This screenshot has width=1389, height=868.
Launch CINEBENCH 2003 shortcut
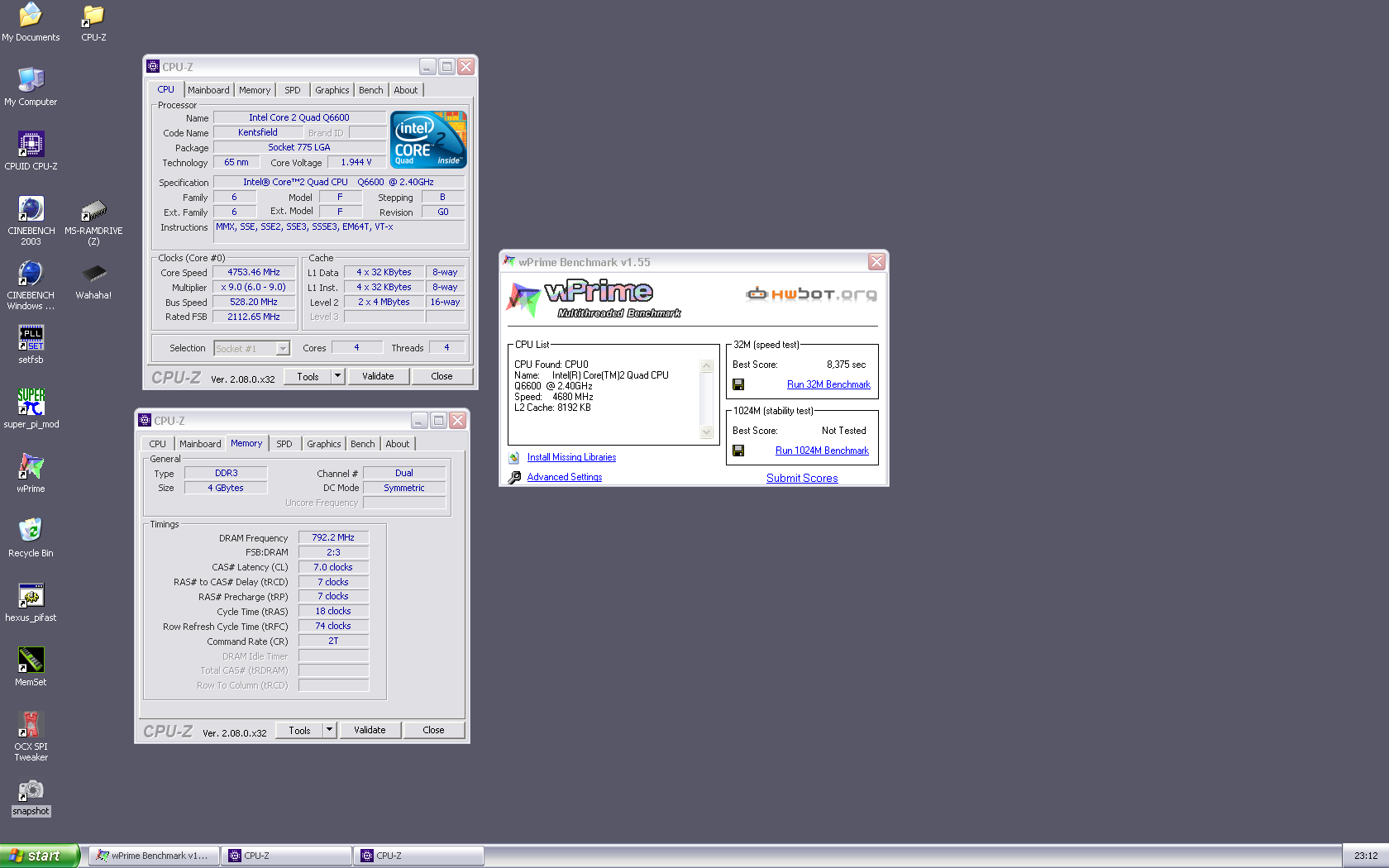click(x=31, y=221)
